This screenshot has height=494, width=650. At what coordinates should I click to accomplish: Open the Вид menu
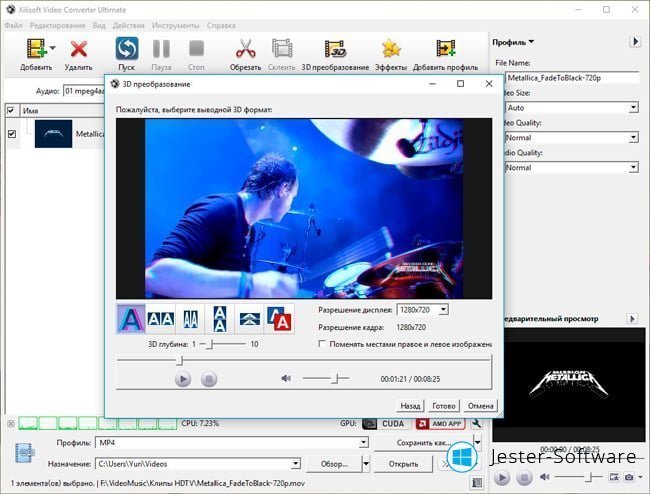click(x=99, y=25)
